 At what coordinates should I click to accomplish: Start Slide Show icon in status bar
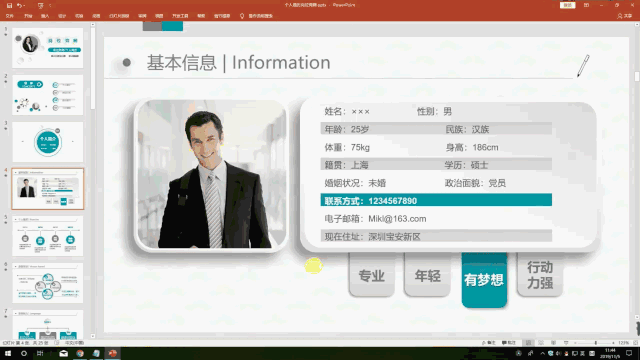(566, 343)
